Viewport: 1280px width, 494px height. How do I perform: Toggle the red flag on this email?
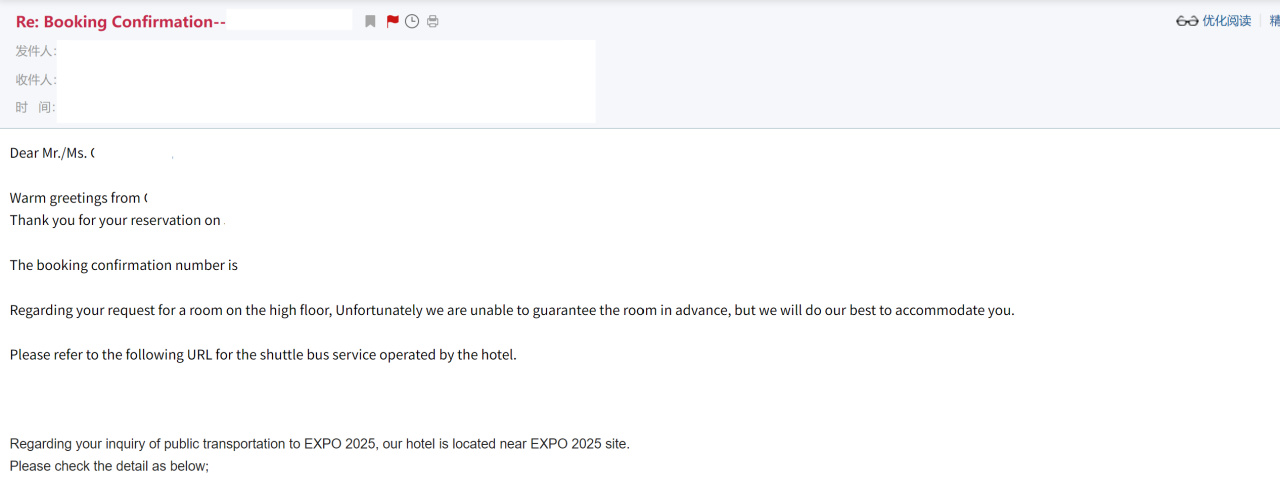(392, 21)
